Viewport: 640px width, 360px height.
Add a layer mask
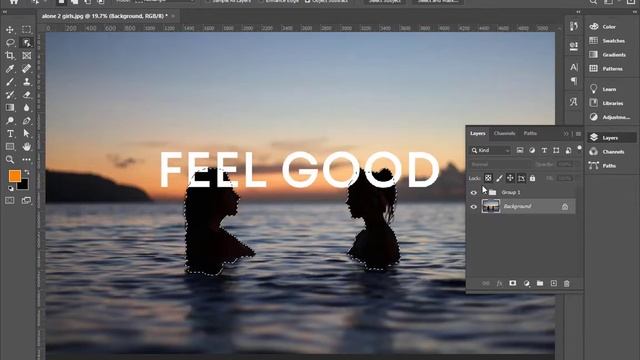coord(513,283)
